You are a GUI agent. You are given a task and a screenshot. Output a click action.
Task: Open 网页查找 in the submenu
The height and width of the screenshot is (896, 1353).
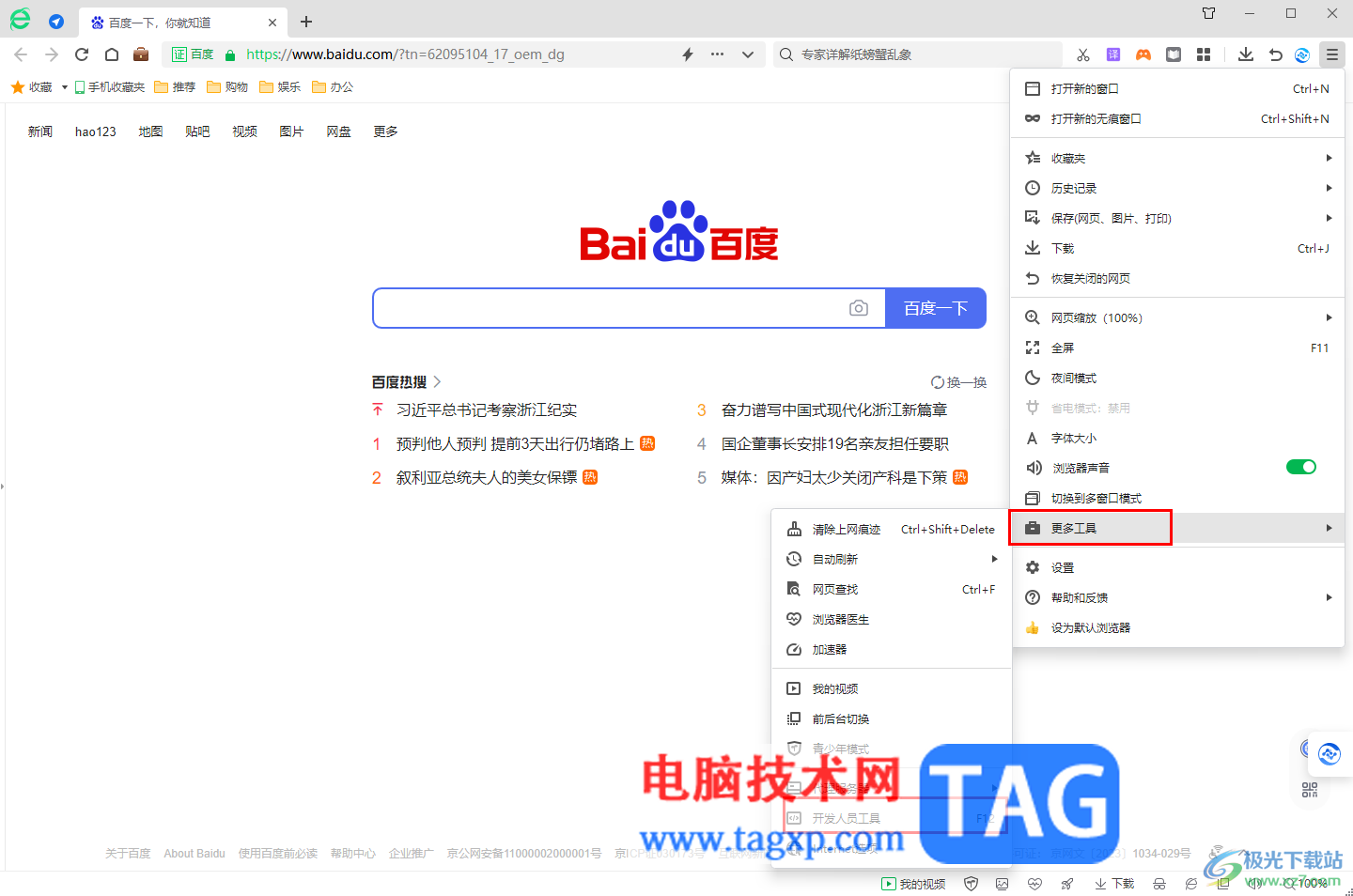coord(891,589)
